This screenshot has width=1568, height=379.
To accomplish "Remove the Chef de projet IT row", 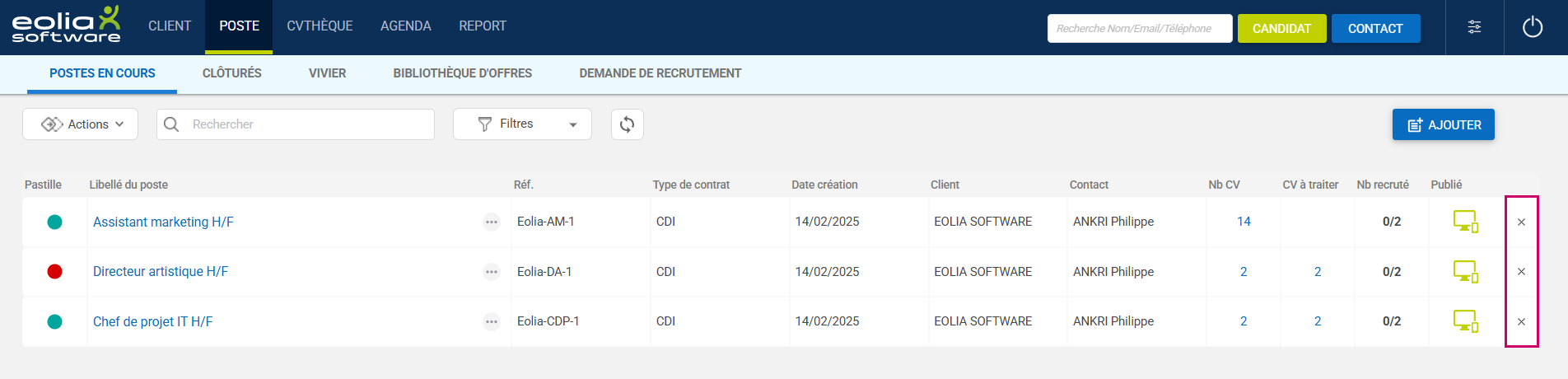I will 1521,321.
